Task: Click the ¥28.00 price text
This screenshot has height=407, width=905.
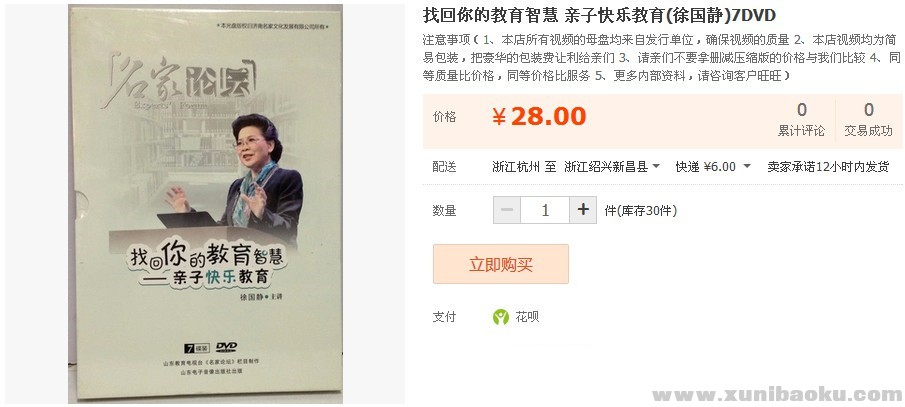Action: click(x=538, y=117)
